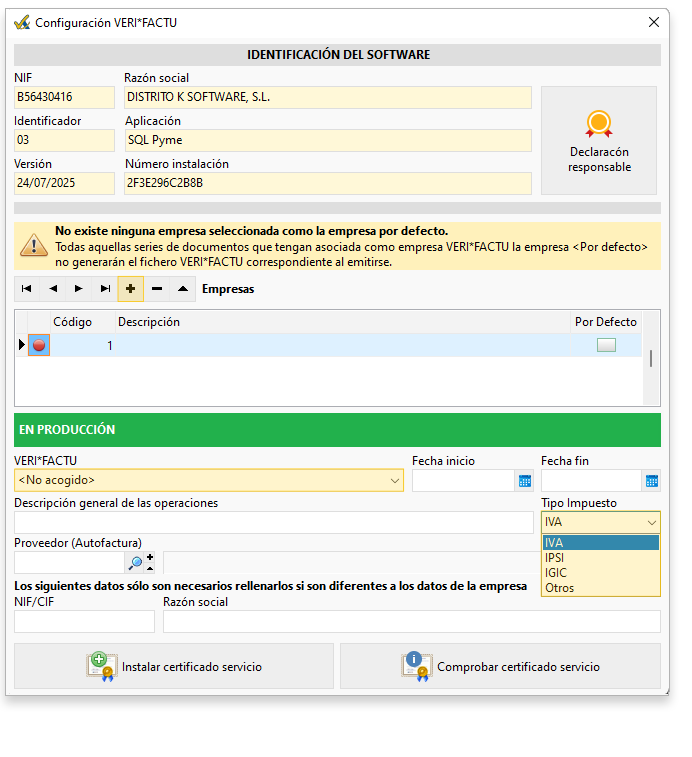Open the Fecha inicio calendar picker
Screen dimensions: 692x757
click(524, 481)
